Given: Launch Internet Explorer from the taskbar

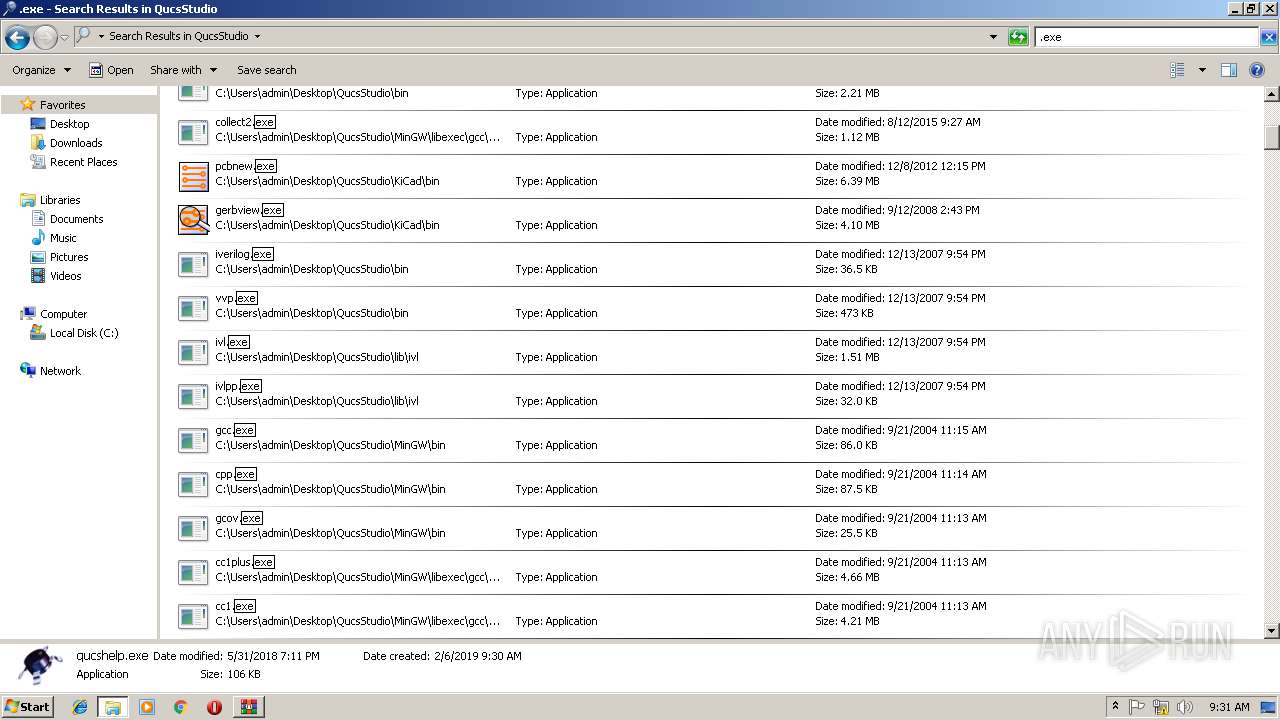Looking at the screenshot, I should click(x=80, y=707).
